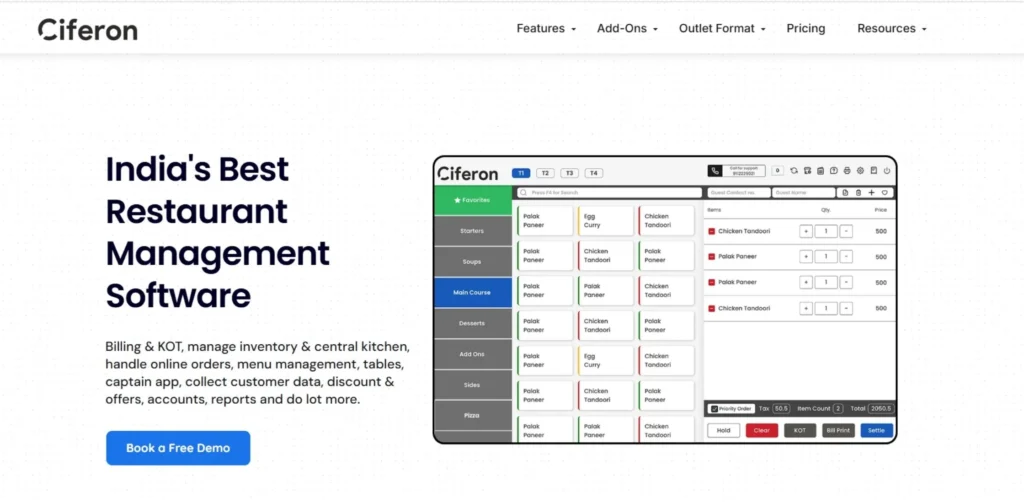This screenshot has width=1024, height=503.
Task: Click the Price column header
Action: (x=880, y=210)
